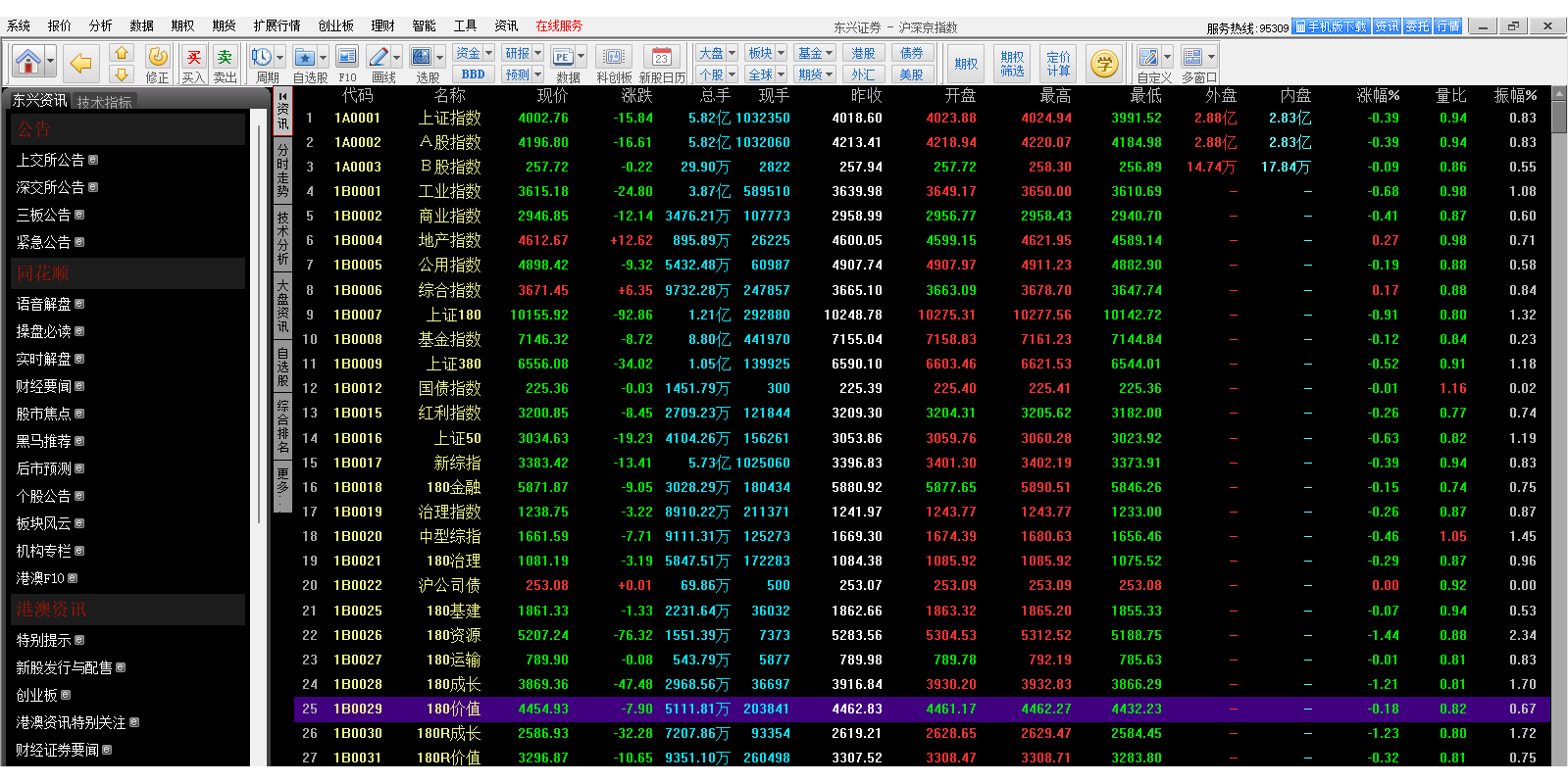Select the 画线 pencil drawing tool

[x=379, y=58]
